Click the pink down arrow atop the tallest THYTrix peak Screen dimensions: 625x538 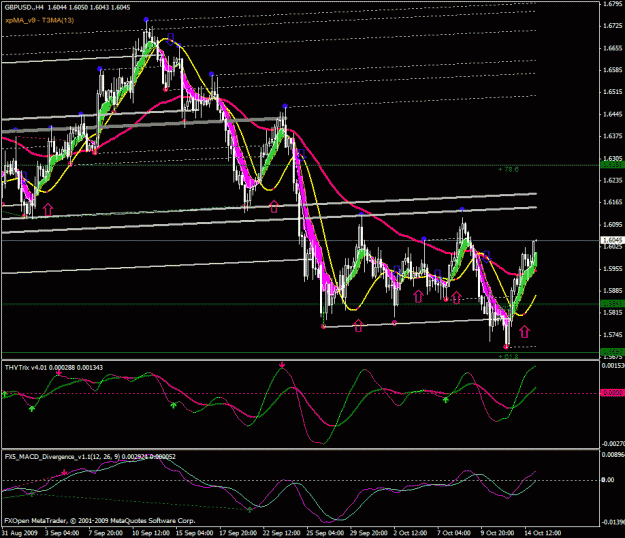click(282, 365)
